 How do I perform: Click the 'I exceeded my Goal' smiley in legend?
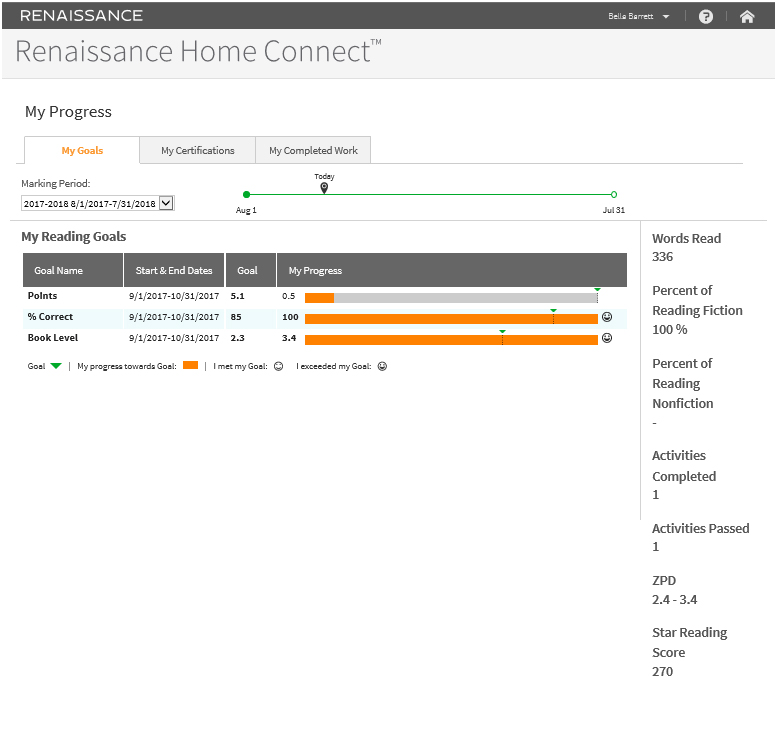click(x=382, y=367)
